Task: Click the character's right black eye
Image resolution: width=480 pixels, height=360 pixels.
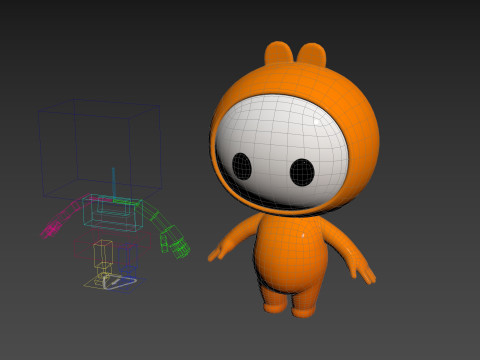Action: 302,172
